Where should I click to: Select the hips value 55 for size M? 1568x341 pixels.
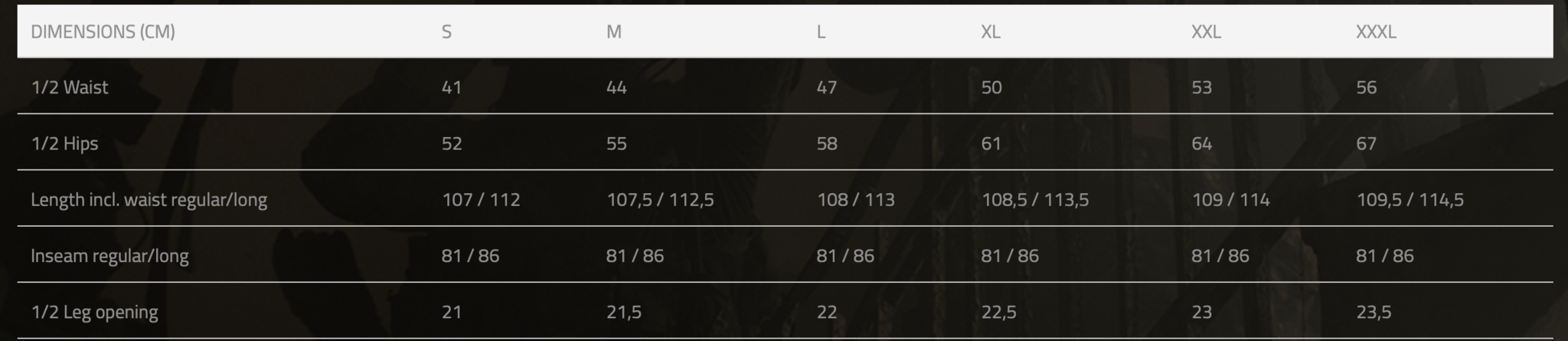click(x=616, y=143)
